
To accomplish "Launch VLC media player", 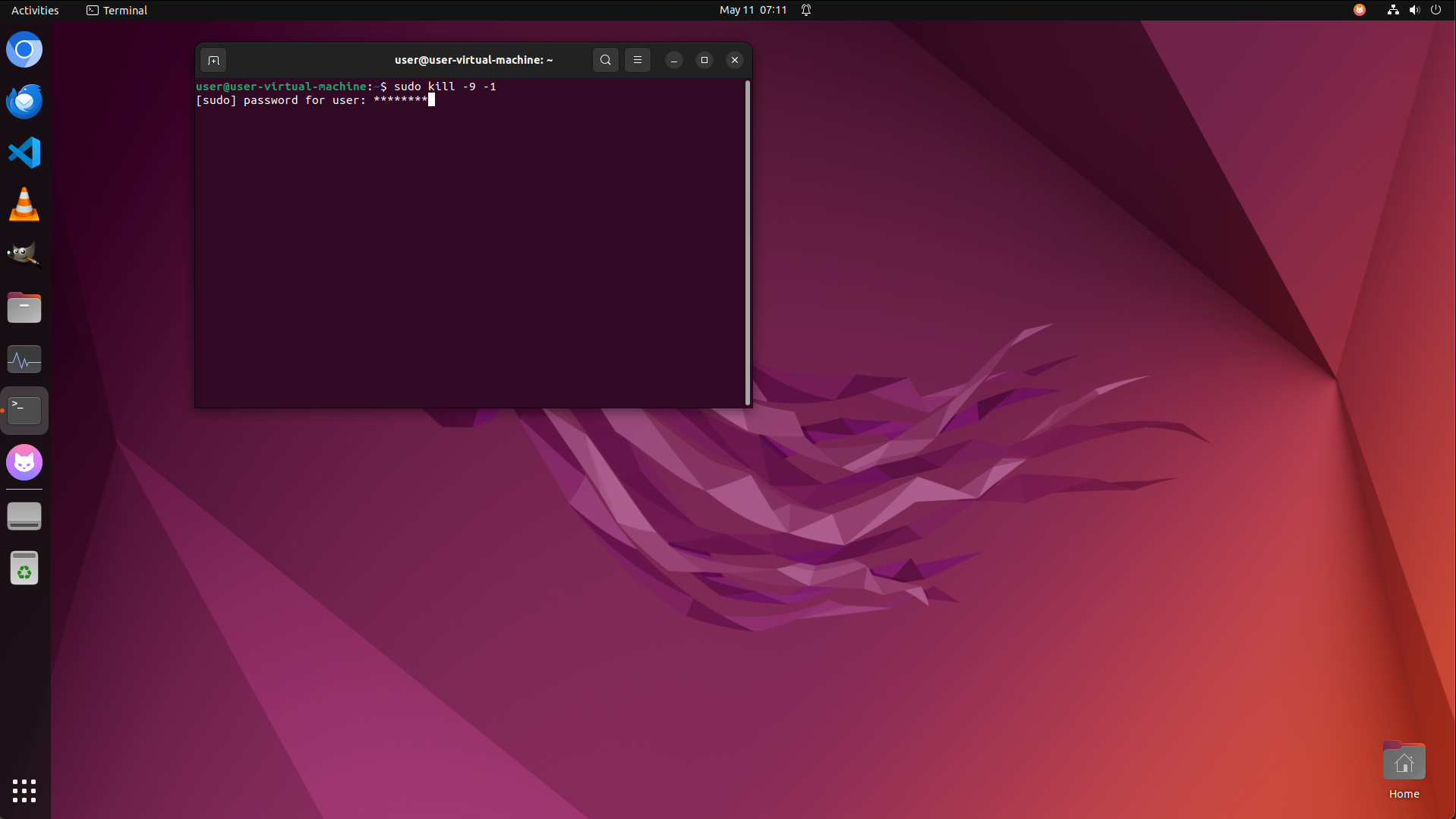I will click(24, 204).
